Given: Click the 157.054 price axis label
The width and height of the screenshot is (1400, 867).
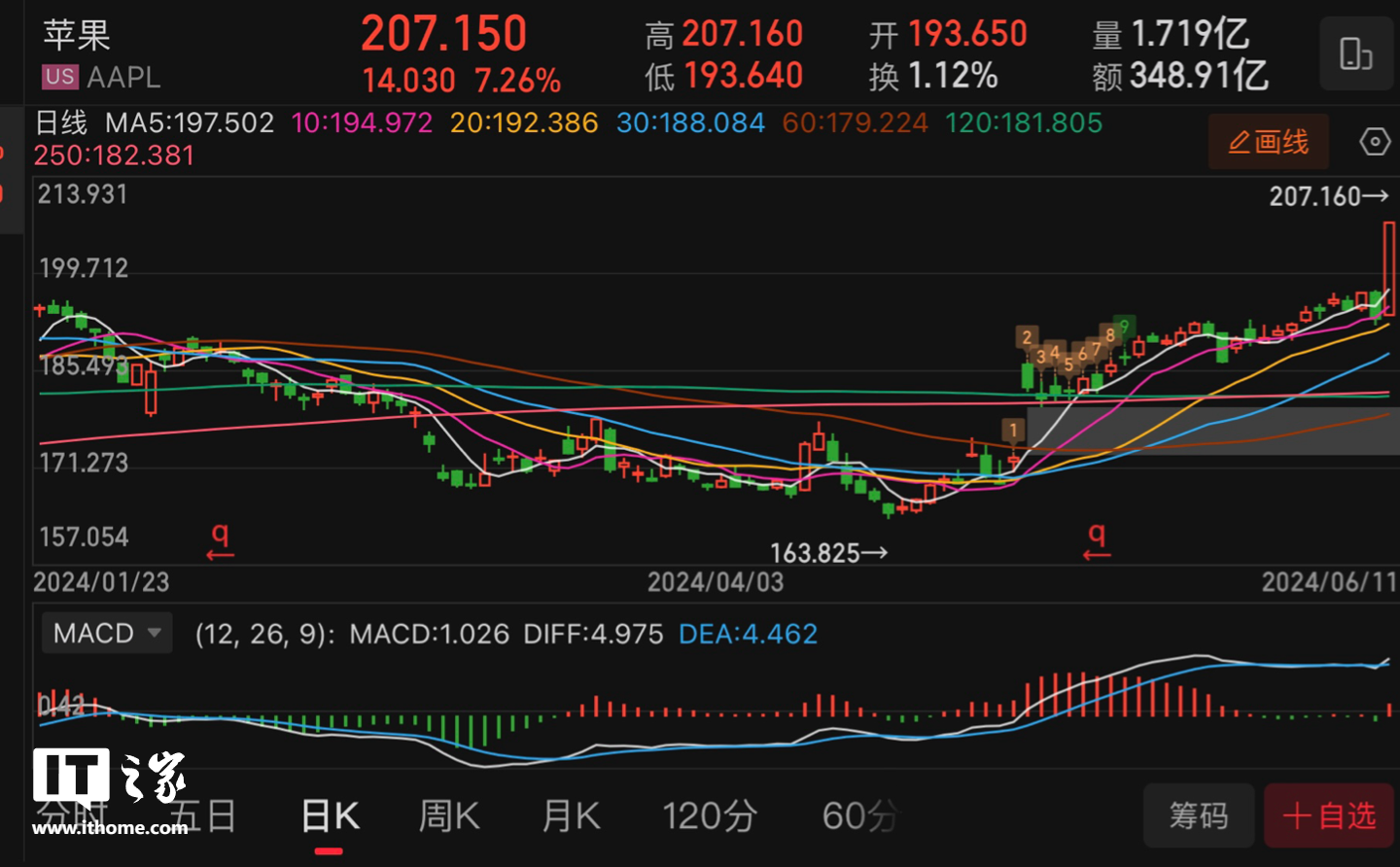Looking at the screenshot, I should click(x=84, y=537).
